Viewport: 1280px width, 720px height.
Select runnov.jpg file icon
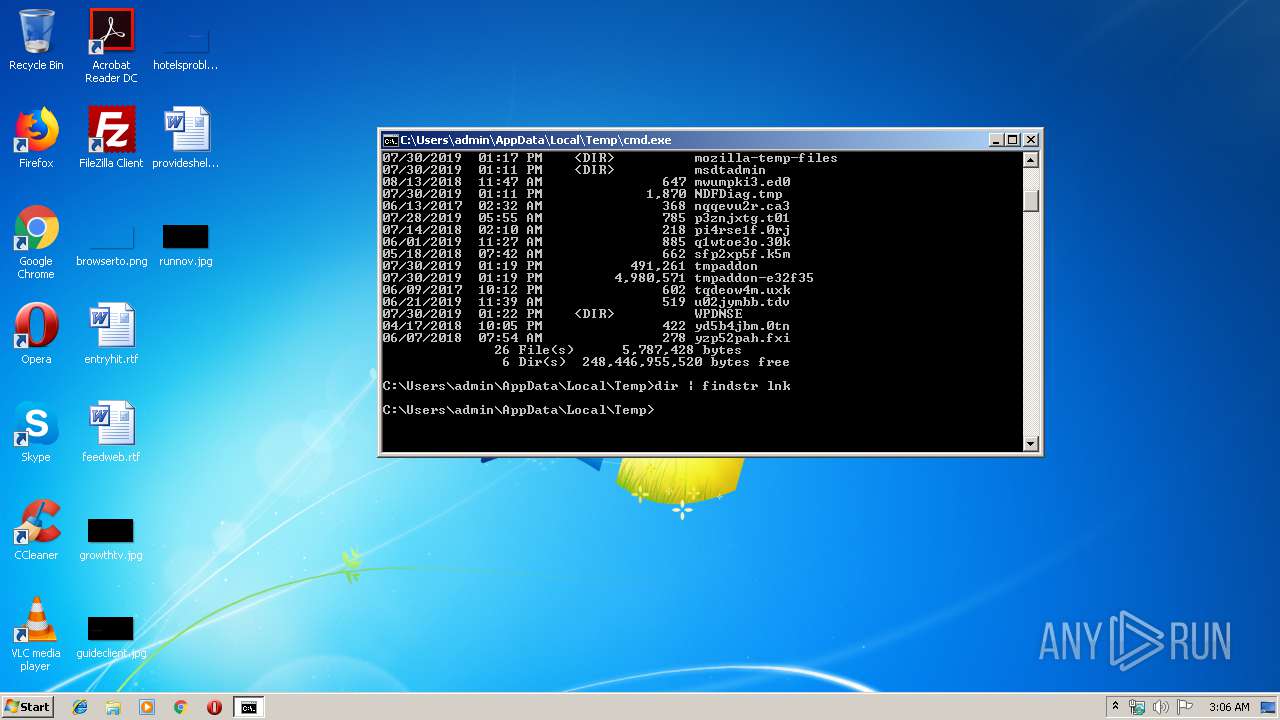pos(186,245)
